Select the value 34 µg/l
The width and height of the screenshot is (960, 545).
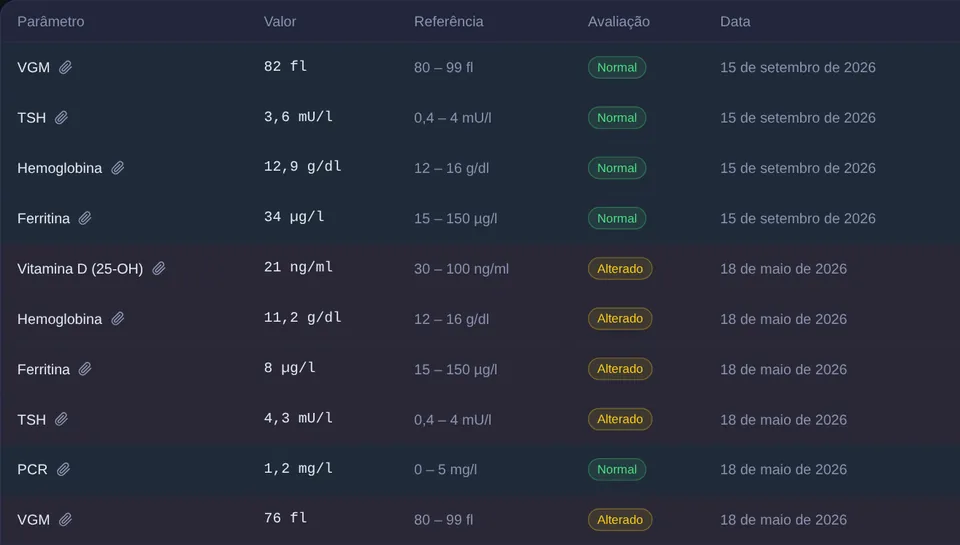point(294,217)
